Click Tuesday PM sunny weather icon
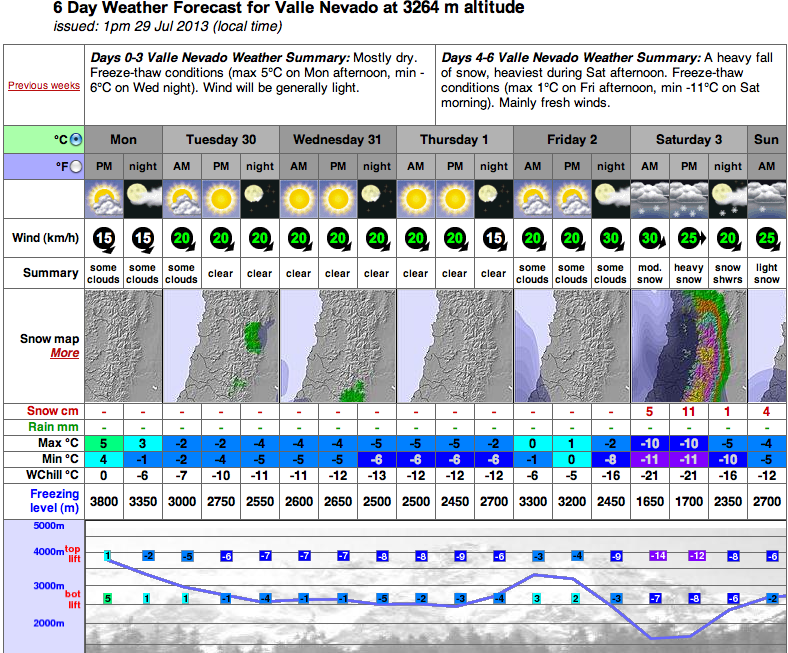The height and width of the screenshot is (653, 788). [x=221, y=199]
